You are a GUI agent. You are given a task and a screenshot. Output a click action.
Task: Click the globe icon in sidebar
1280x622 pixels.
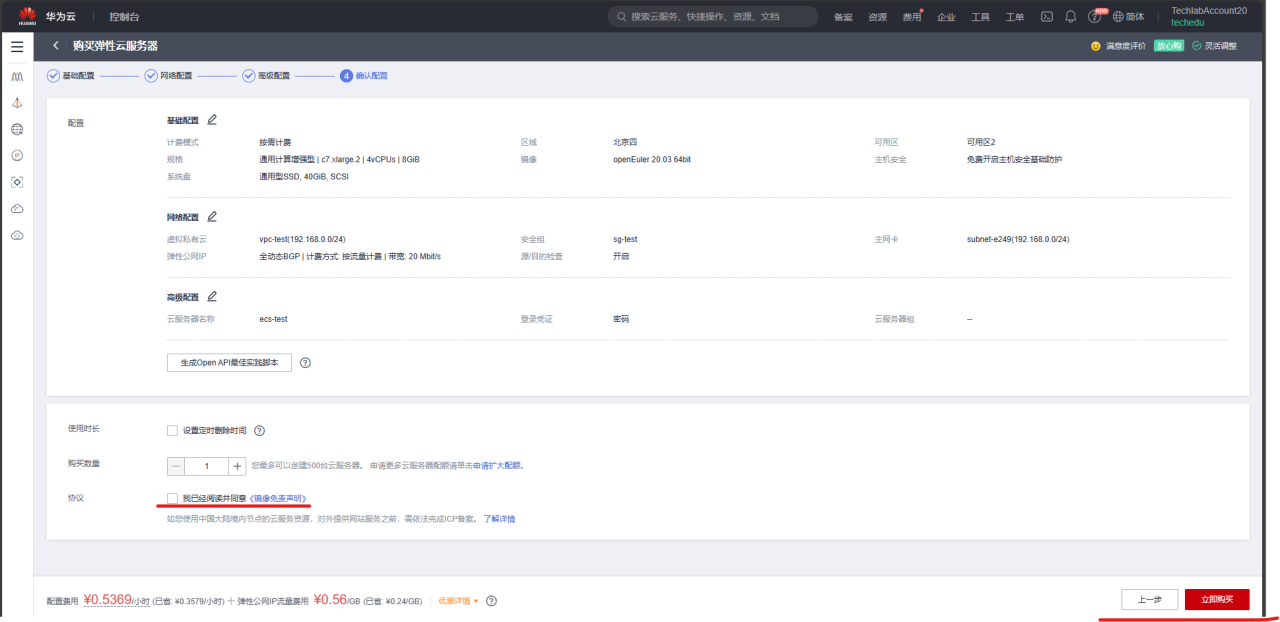click(16, 129)
